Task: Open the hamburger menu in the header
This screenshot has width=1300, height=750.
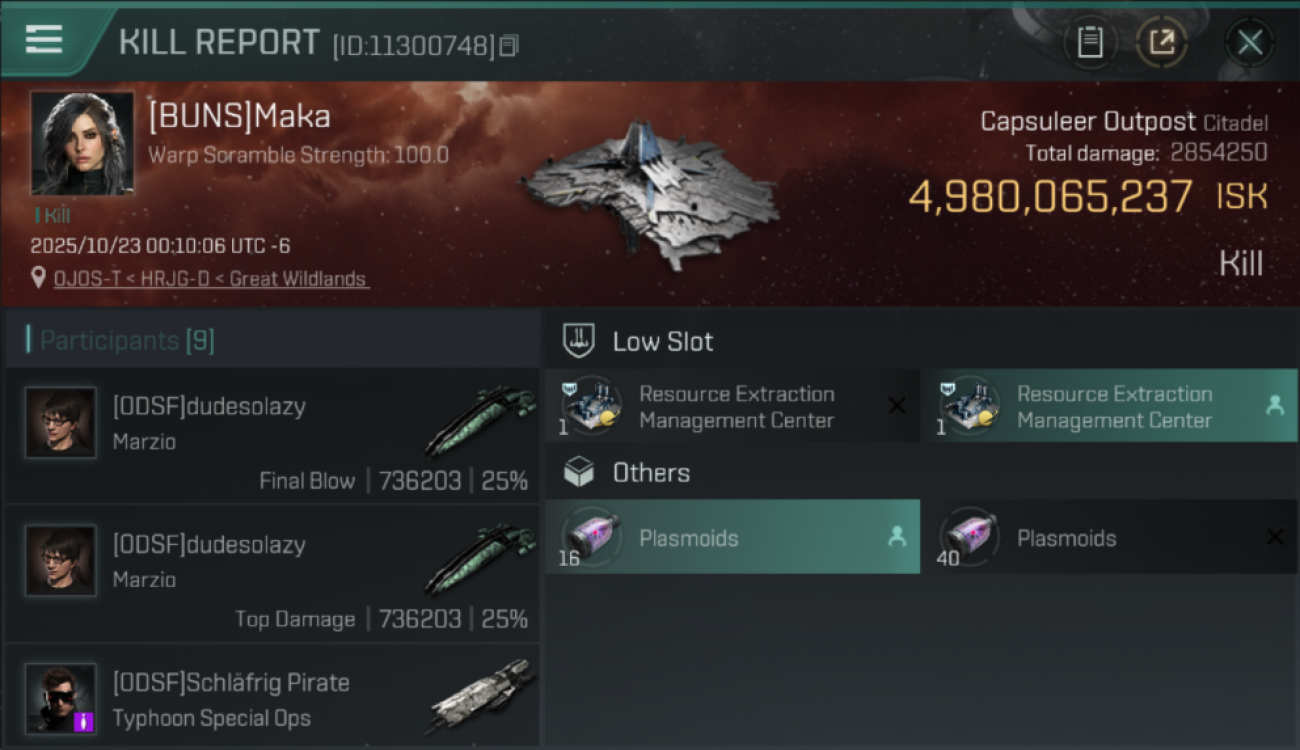Action: click(44, 39)
